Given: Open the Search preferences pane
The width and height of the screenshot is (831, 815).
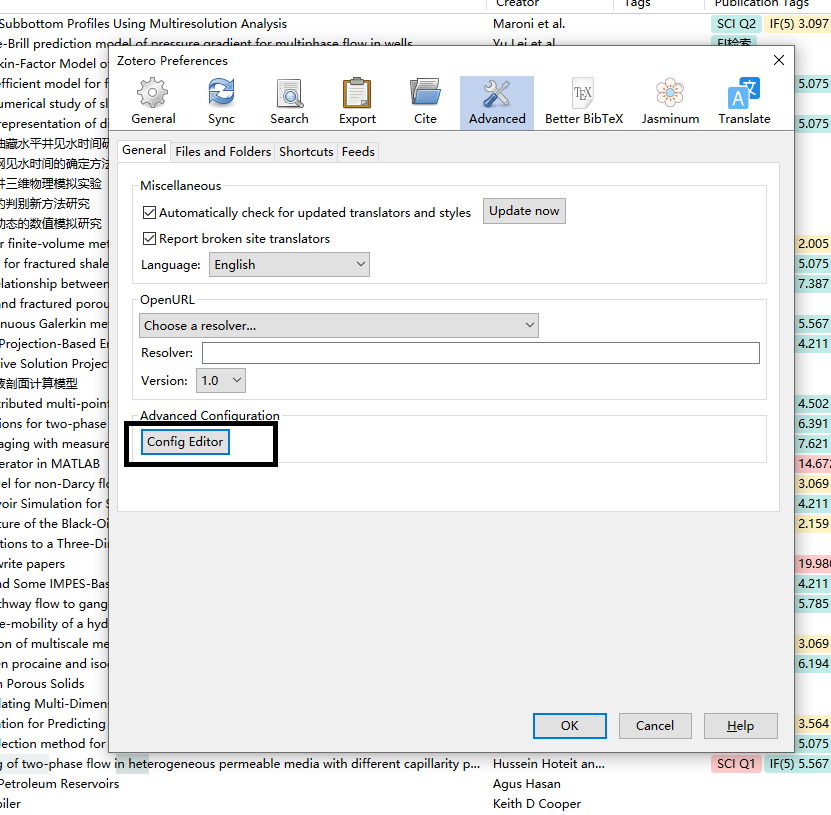Looking at the screenshot, I should tap(289, 102).
